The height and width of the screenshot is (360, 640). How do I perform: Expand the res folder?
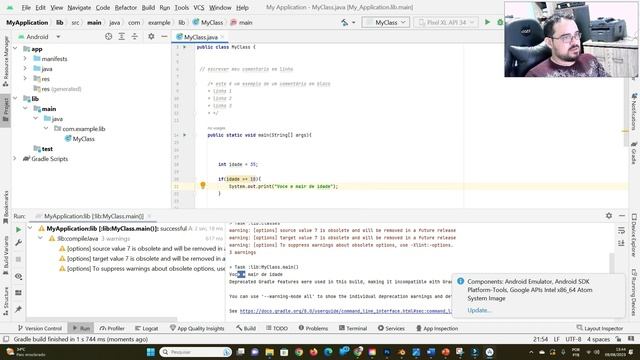25,78
